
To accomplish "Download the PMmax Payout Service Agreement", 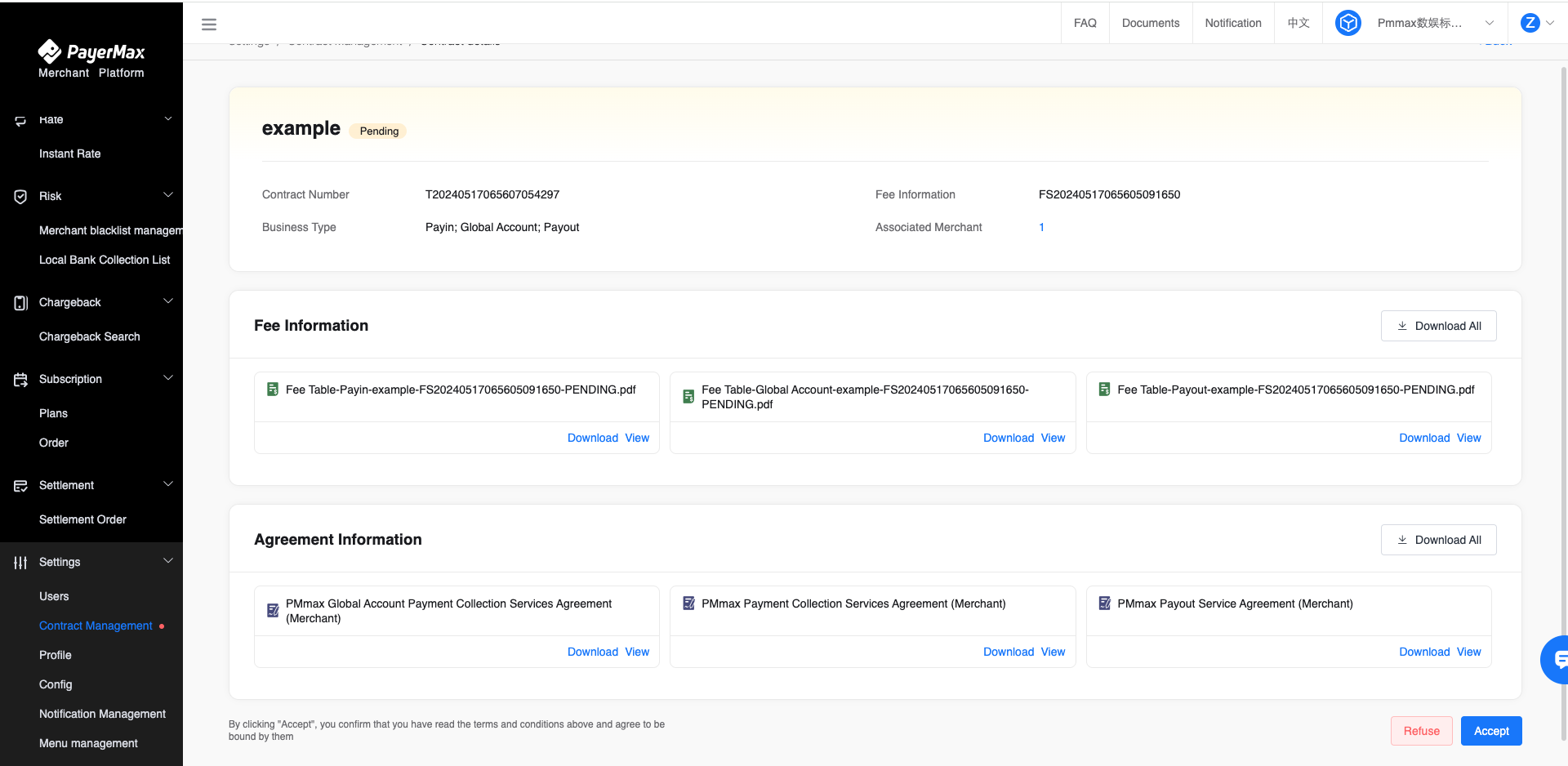I will coord(1424,652).
